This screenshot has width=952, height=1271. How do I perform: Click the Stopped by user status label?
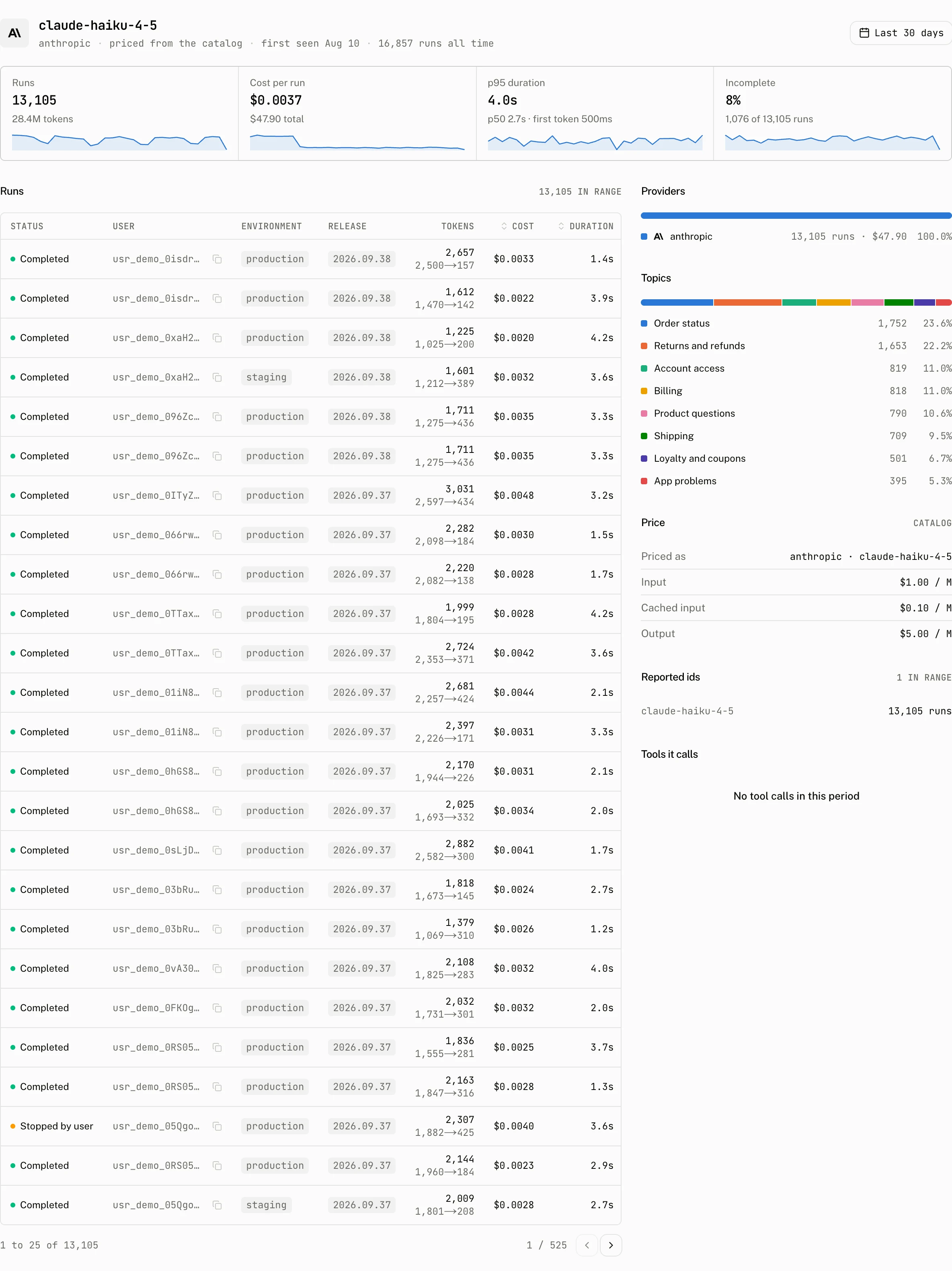click(56, 1126)
